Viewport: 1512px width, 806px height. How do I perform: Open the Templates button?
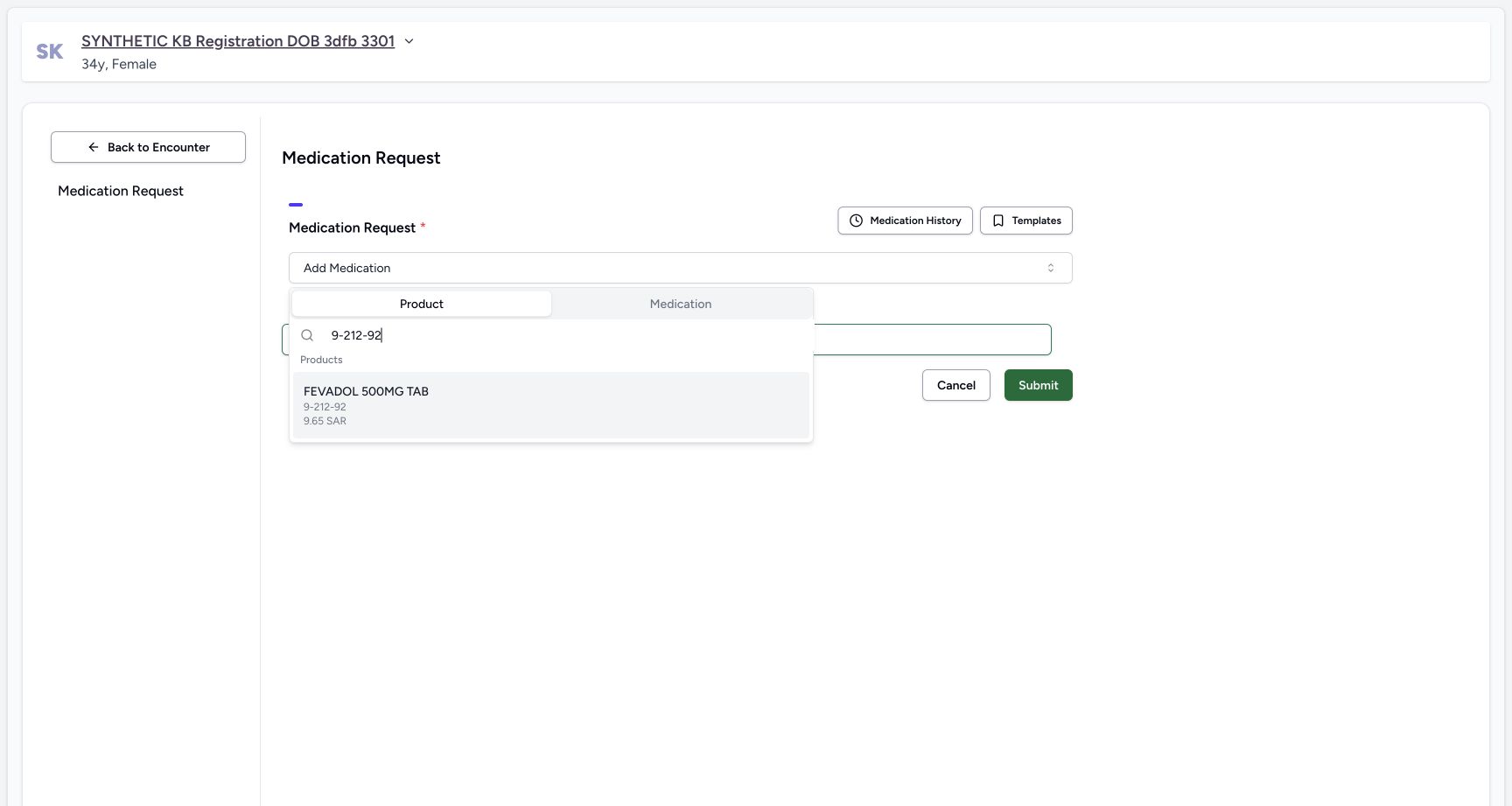[x=1025, y=221]
